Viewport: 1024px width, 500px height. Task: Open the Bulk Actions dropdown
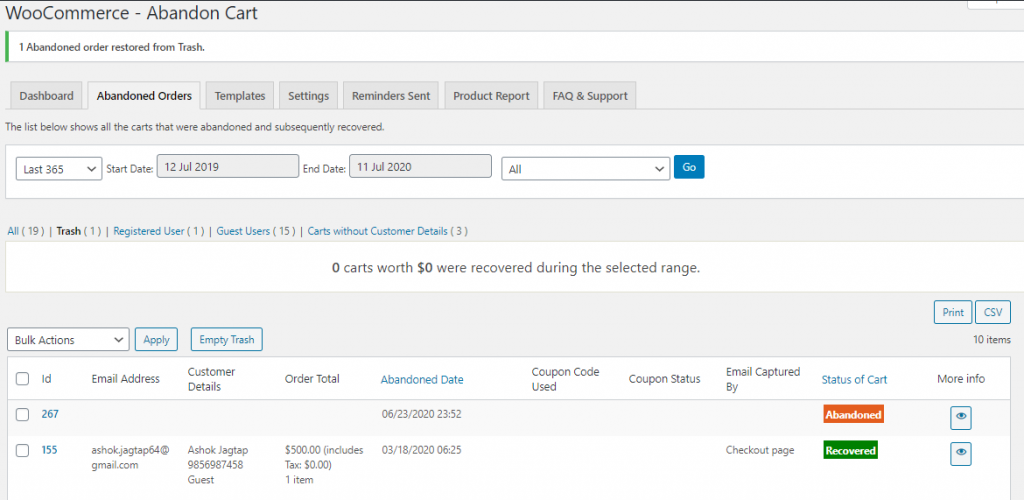[x=69, y=339]
